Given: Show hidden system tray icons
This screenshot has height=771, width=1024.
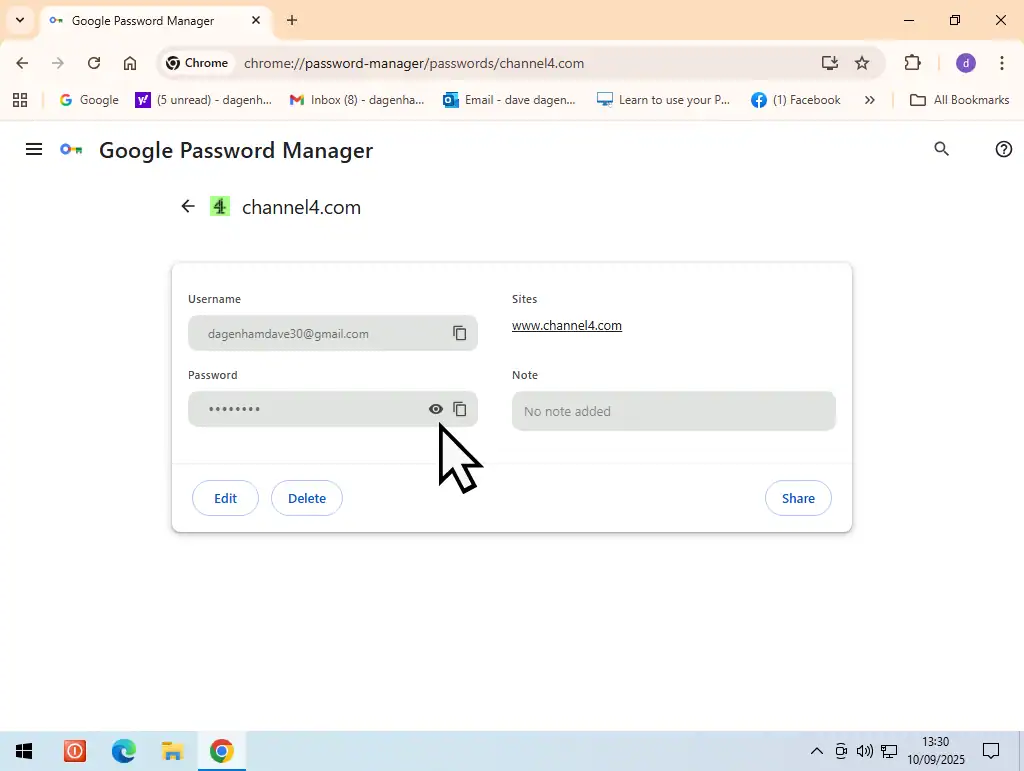Looking at the screenshot, I should coord(816,751).
